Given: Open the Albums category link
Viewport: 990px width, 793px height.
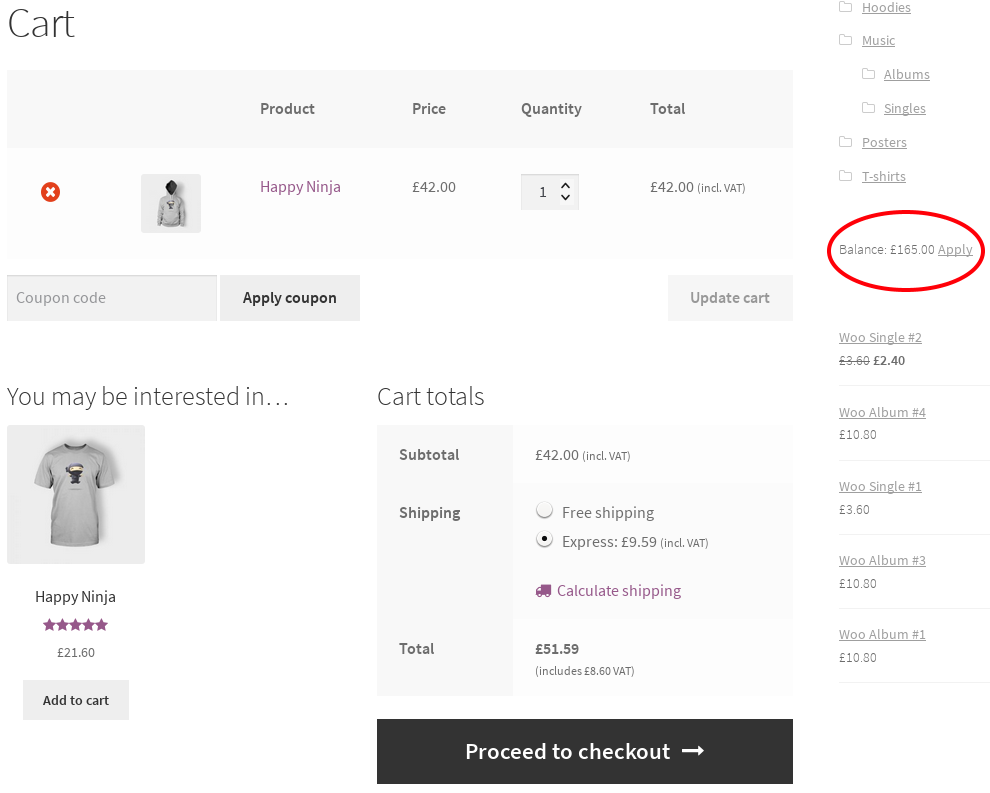Looking at the screenshot, I should tap(907, 75).
